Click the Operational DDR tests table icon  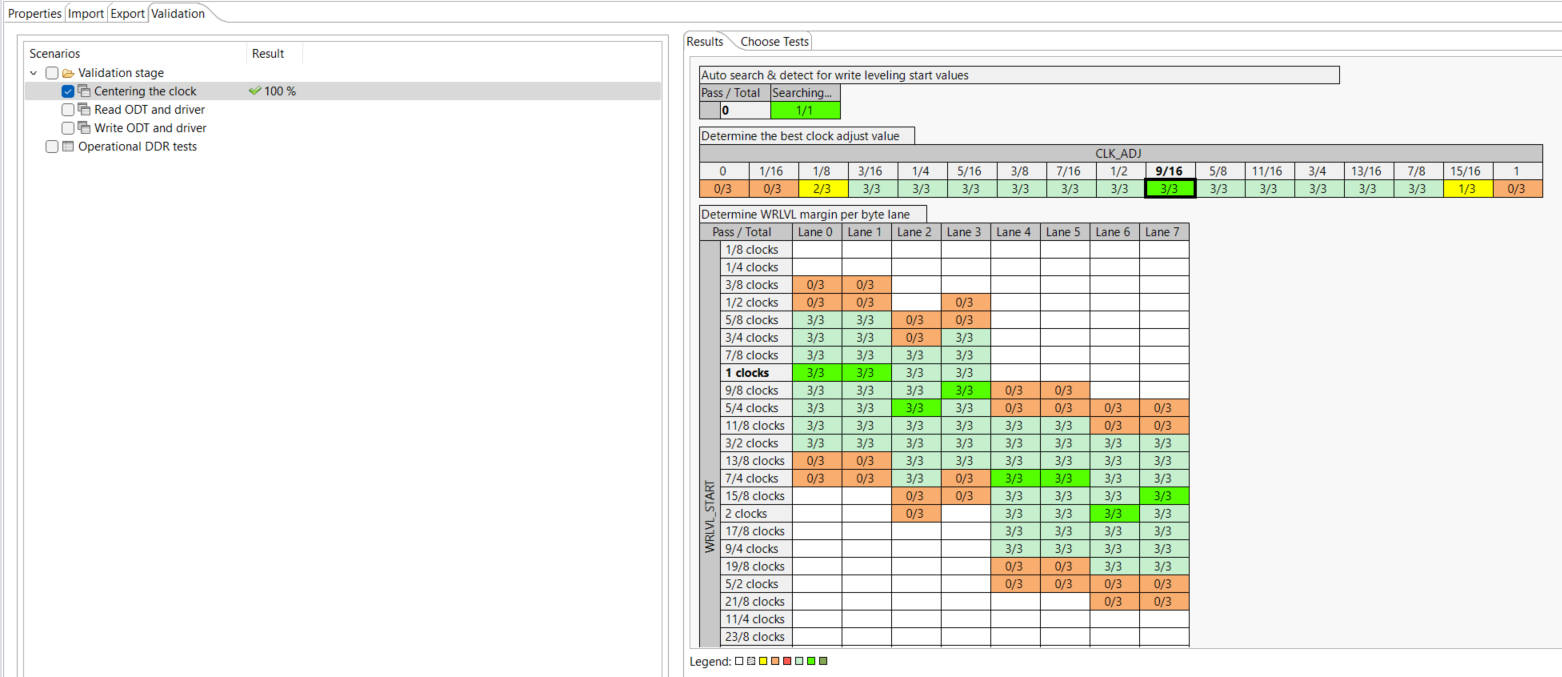(67, 146)
